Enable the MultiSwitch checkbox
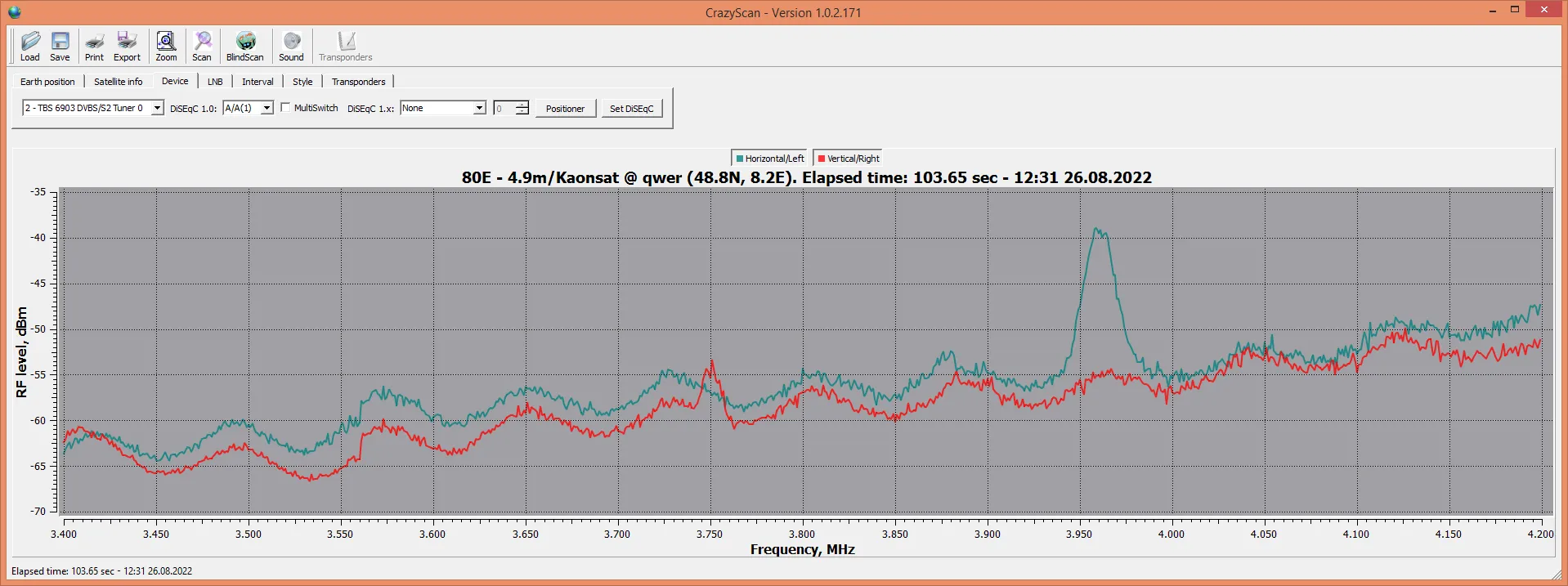This screenshot has height=586, width=1568. pos(285,107)
